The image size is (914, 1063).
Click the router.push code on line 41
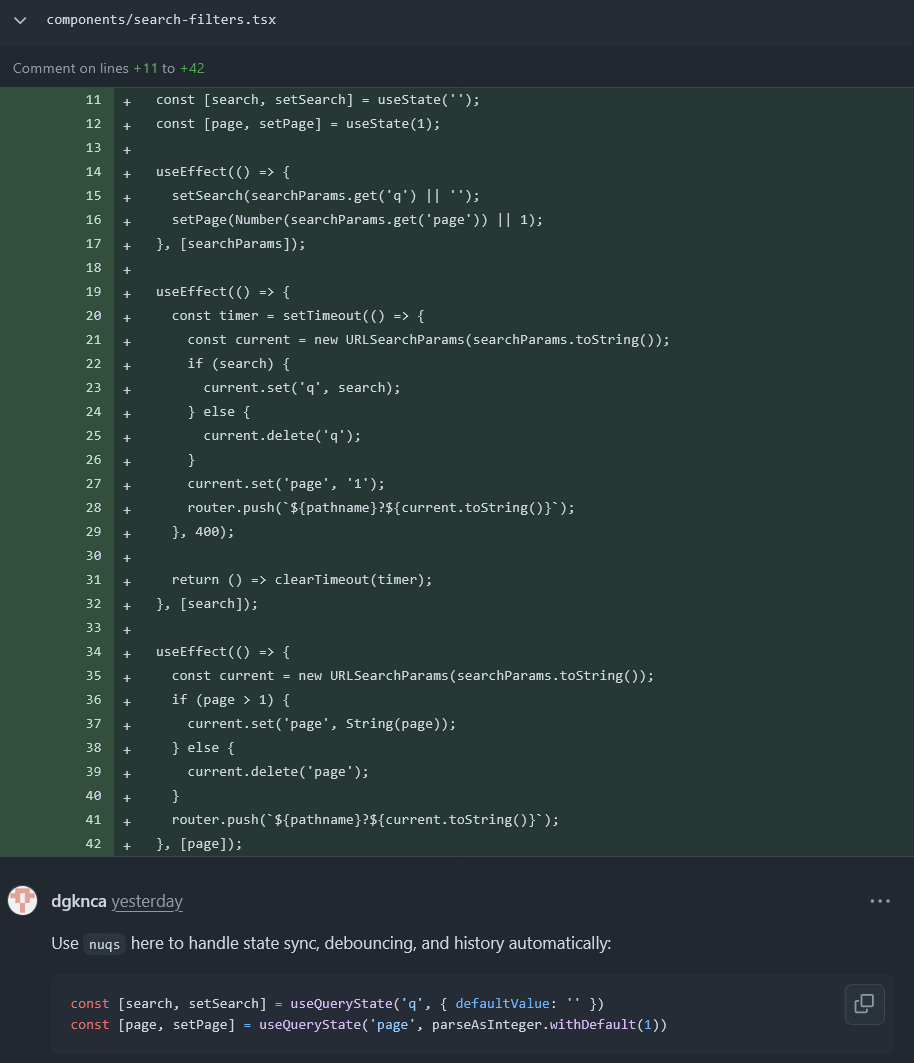[365, 820]
